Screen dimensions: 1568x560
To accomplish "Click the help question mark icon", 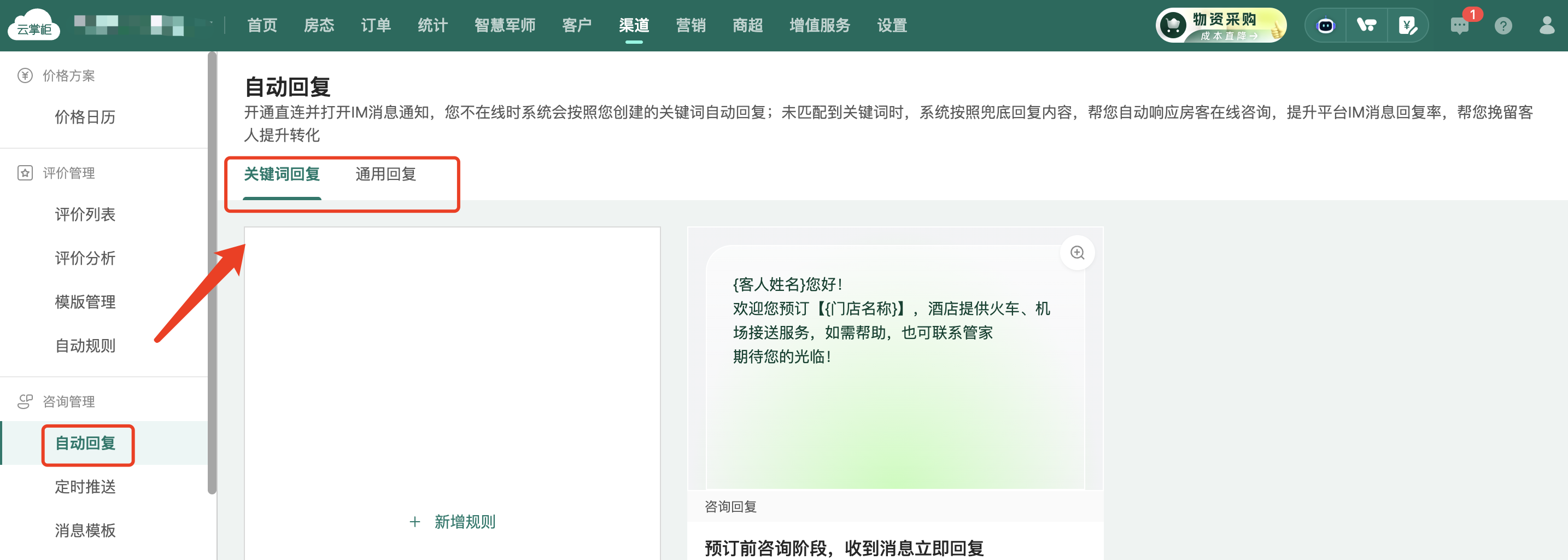I will tap(1503, 26).
